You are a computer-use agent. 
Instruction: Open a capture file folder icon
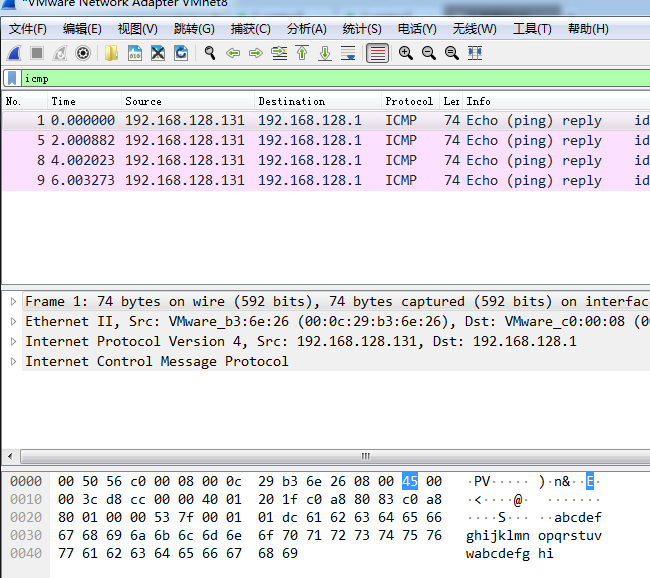(x=112, y=53)
